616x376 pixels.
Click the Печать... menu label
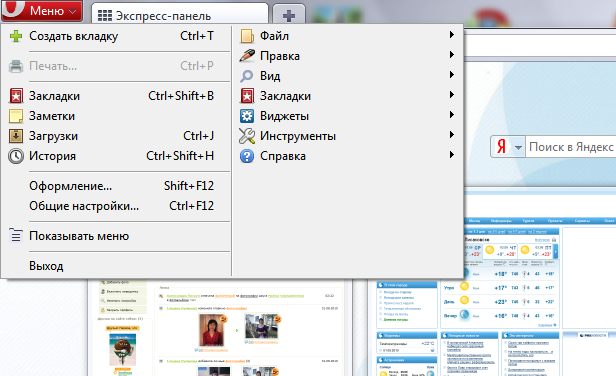pos(53,66)
